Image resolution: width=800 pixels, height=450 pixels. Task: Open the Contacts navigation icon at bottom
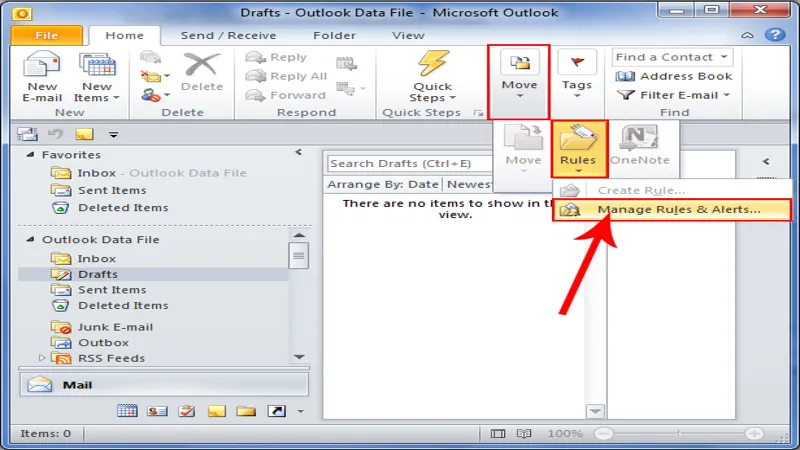[x=157, y=411]
